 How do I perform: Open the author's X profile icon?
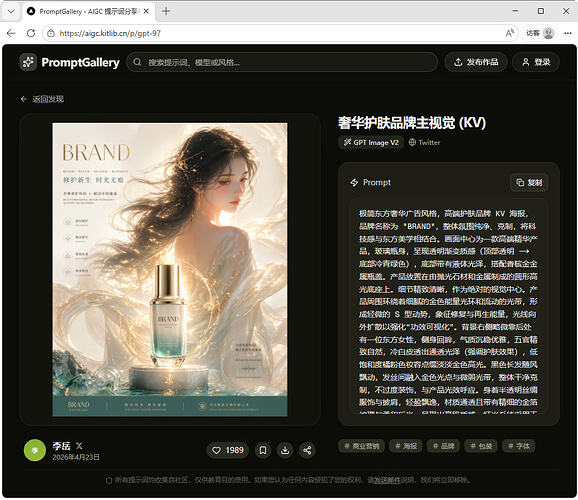(79, 446)
